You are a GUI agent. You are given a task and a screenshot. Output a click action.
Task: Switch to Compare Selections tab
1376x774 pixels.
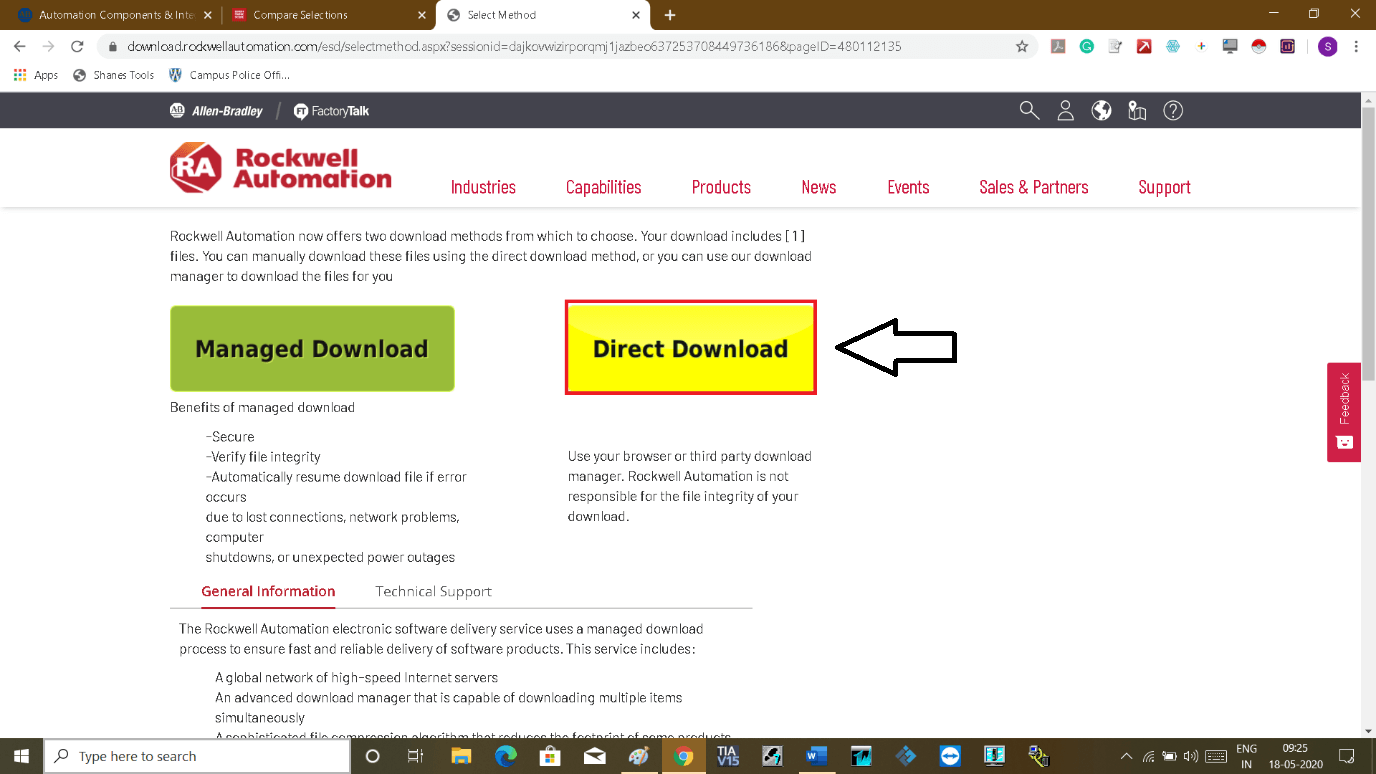tap(328, 15)
